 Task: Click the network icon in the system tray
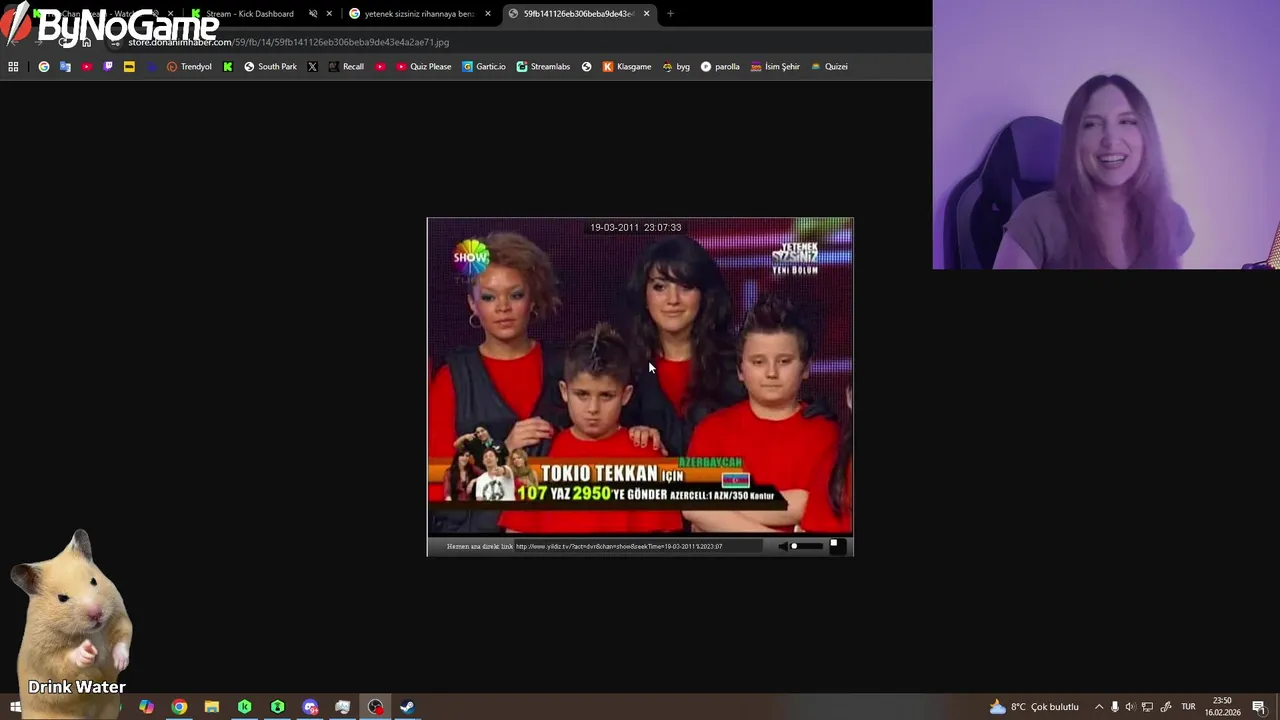(x=1148, y=707)
